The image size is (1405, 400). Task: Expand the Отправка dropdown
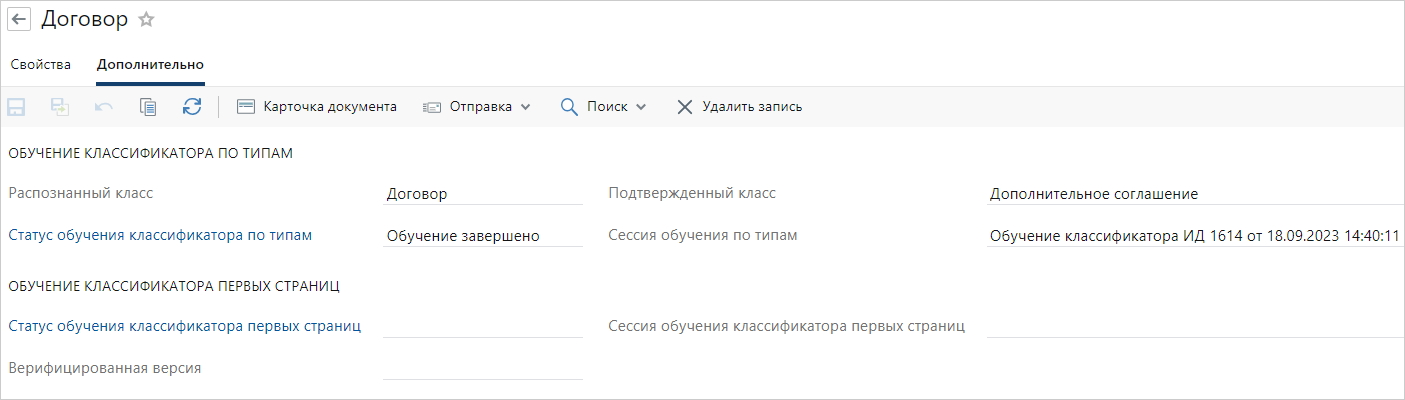point(476,107)
